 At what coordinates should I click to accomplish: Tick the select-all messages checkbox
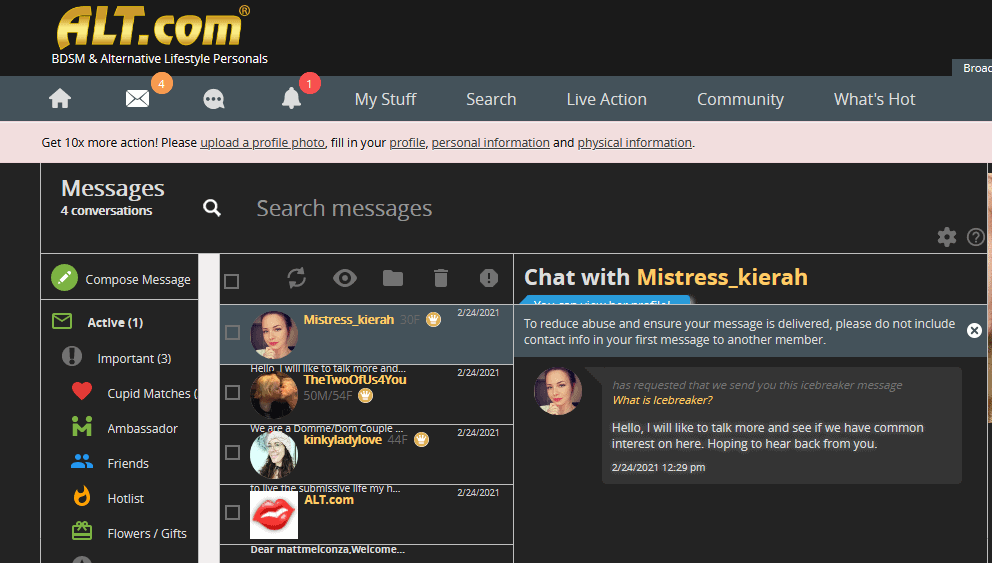coord(232,282)
